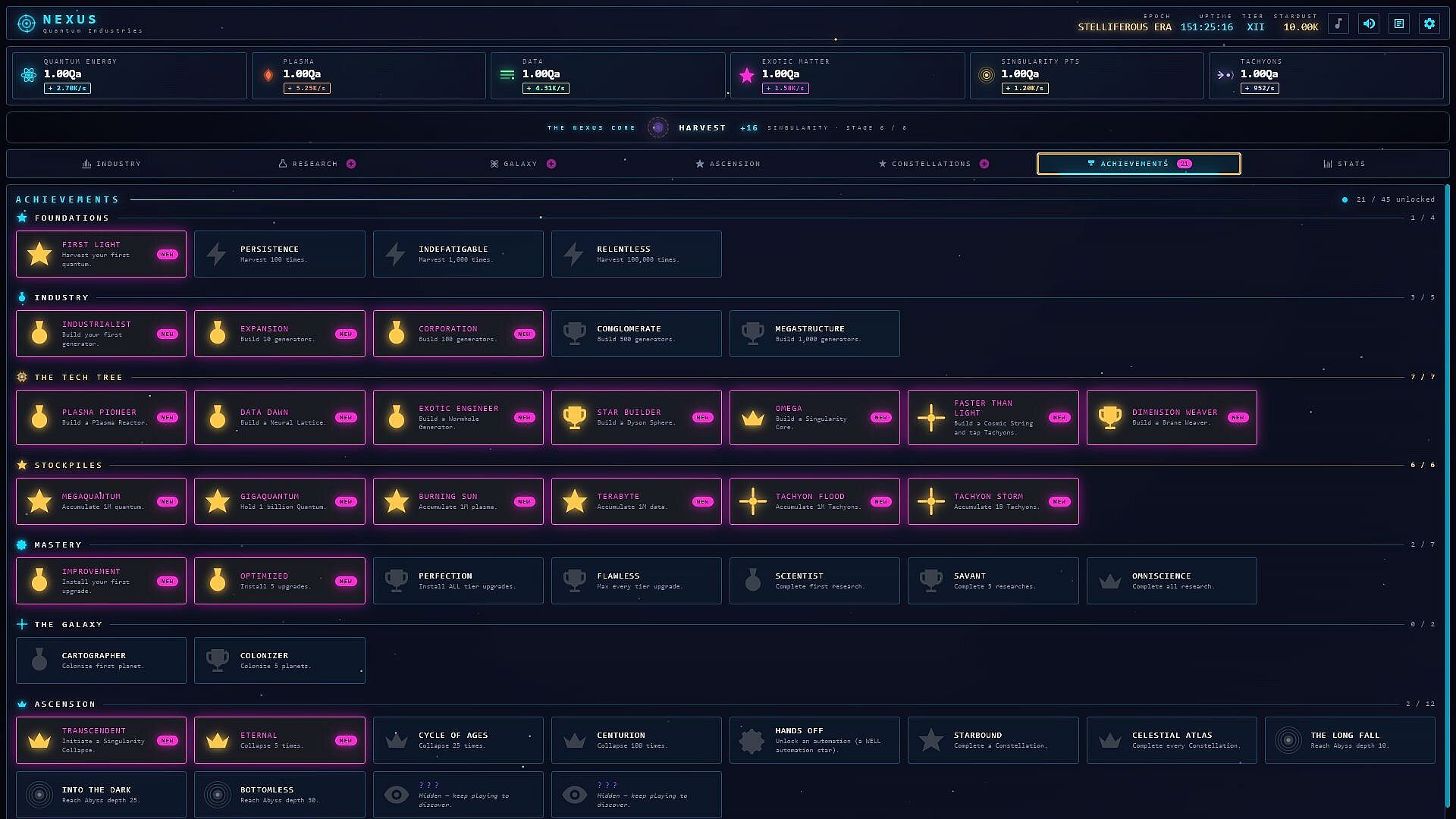
Task: Click the "STELLIFEROUS ERA" epoch text
Action: point(1125,27)
